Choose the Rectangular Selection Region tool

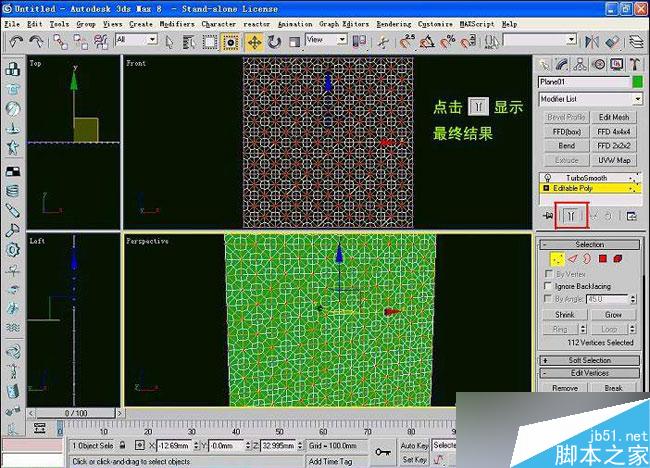click(210, 42)
